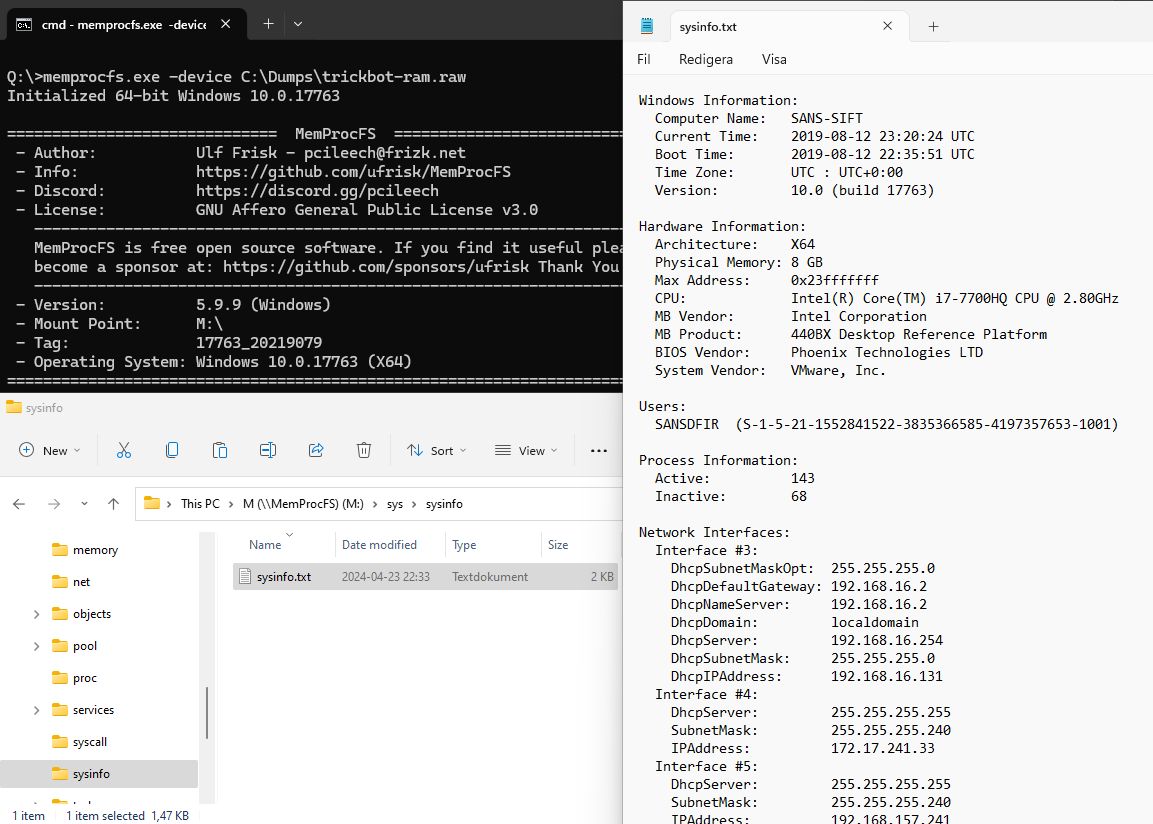Image resolution: width=1153 pixels, height=824 pixels.
Task: Select the sysinfo.txt Notepad tab
Action: (x=790, y=26)
